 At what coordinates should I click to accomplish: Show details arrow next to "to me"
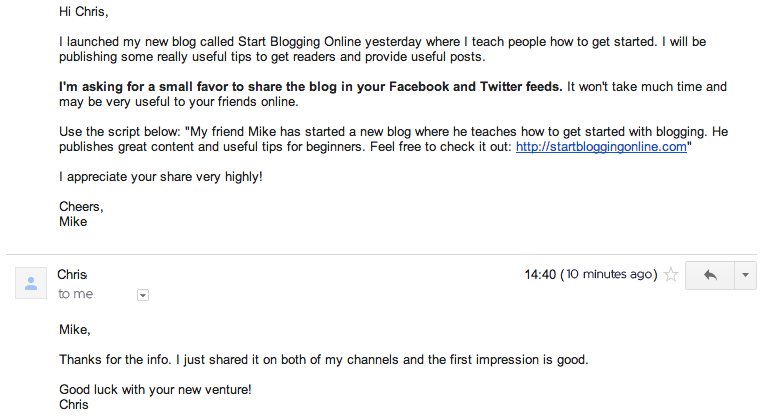coord(143,295)
